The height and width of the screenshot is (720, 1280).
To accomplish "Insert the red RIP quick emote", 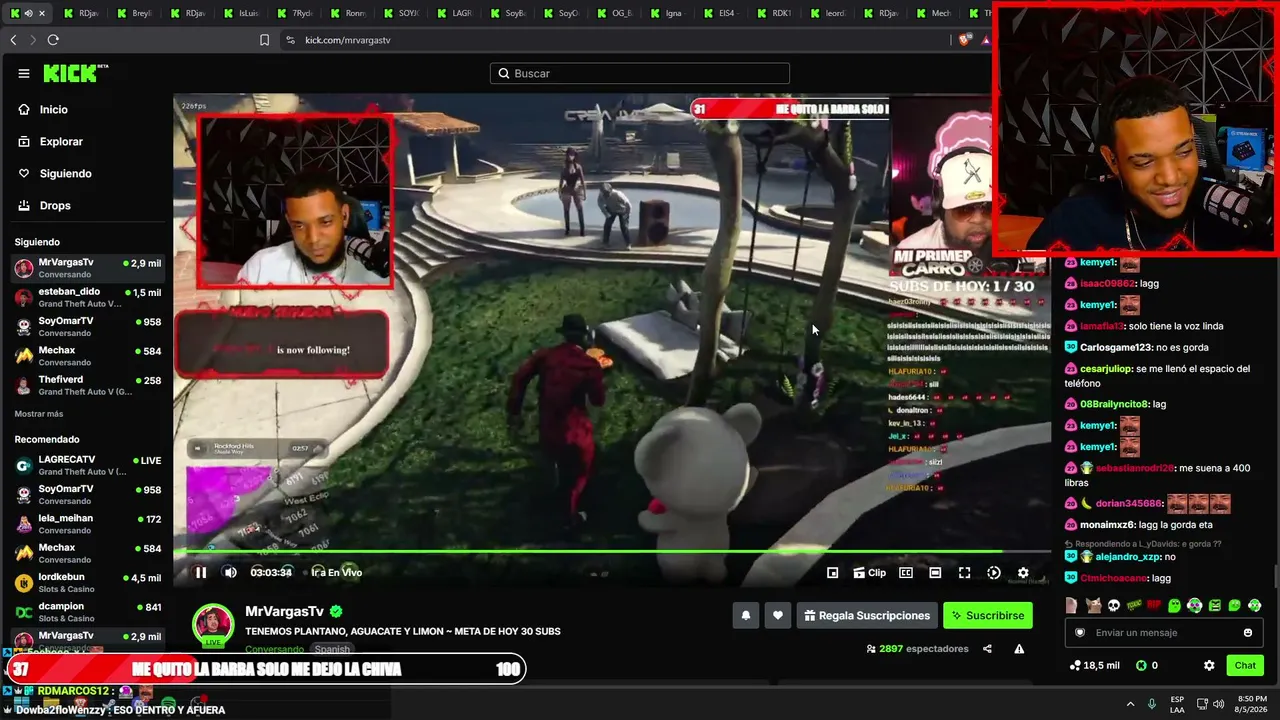I will coord(1154,606).
